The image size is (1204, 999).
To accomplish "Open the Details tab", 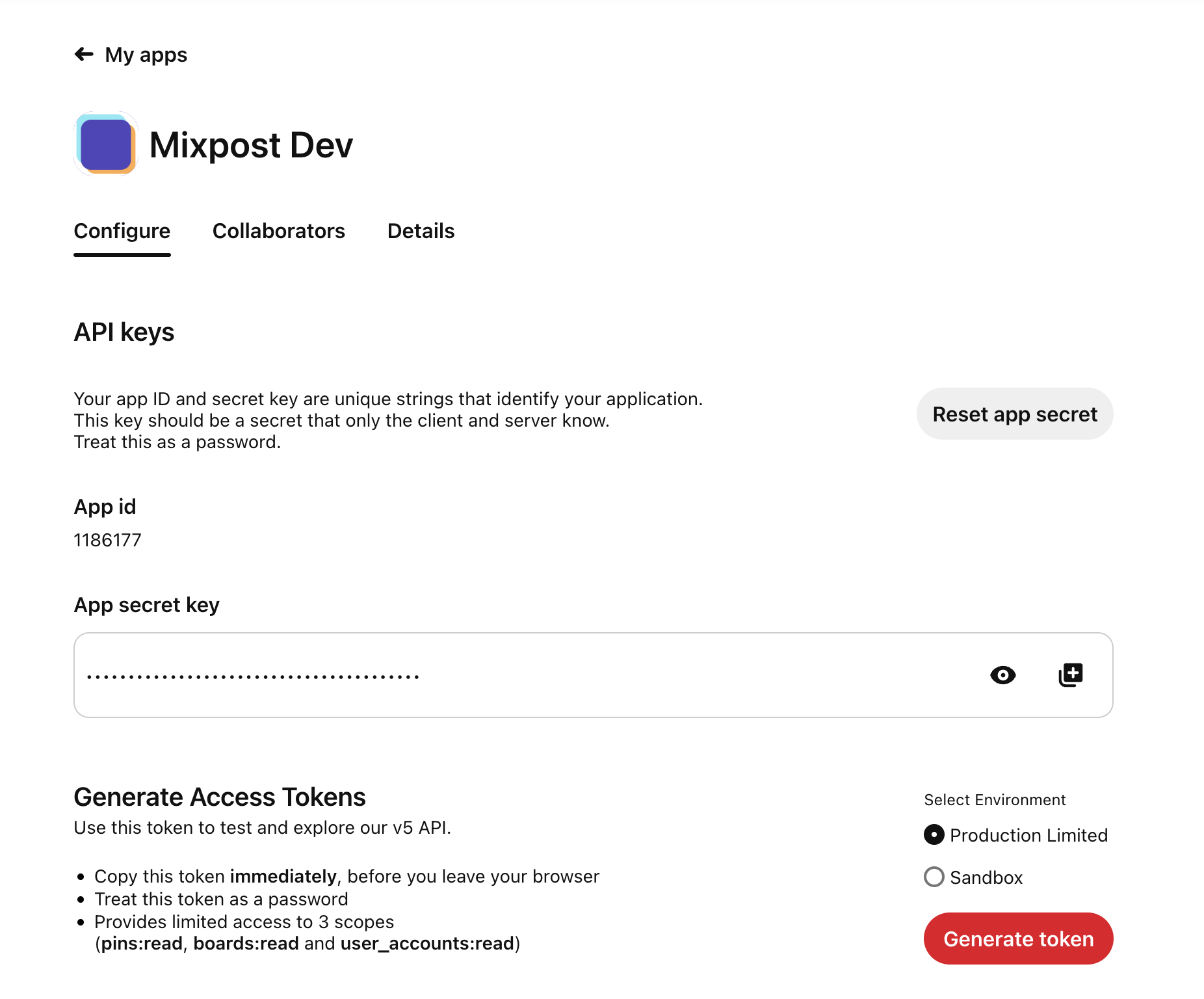I will pyautogui.click(x=421, y=232).
